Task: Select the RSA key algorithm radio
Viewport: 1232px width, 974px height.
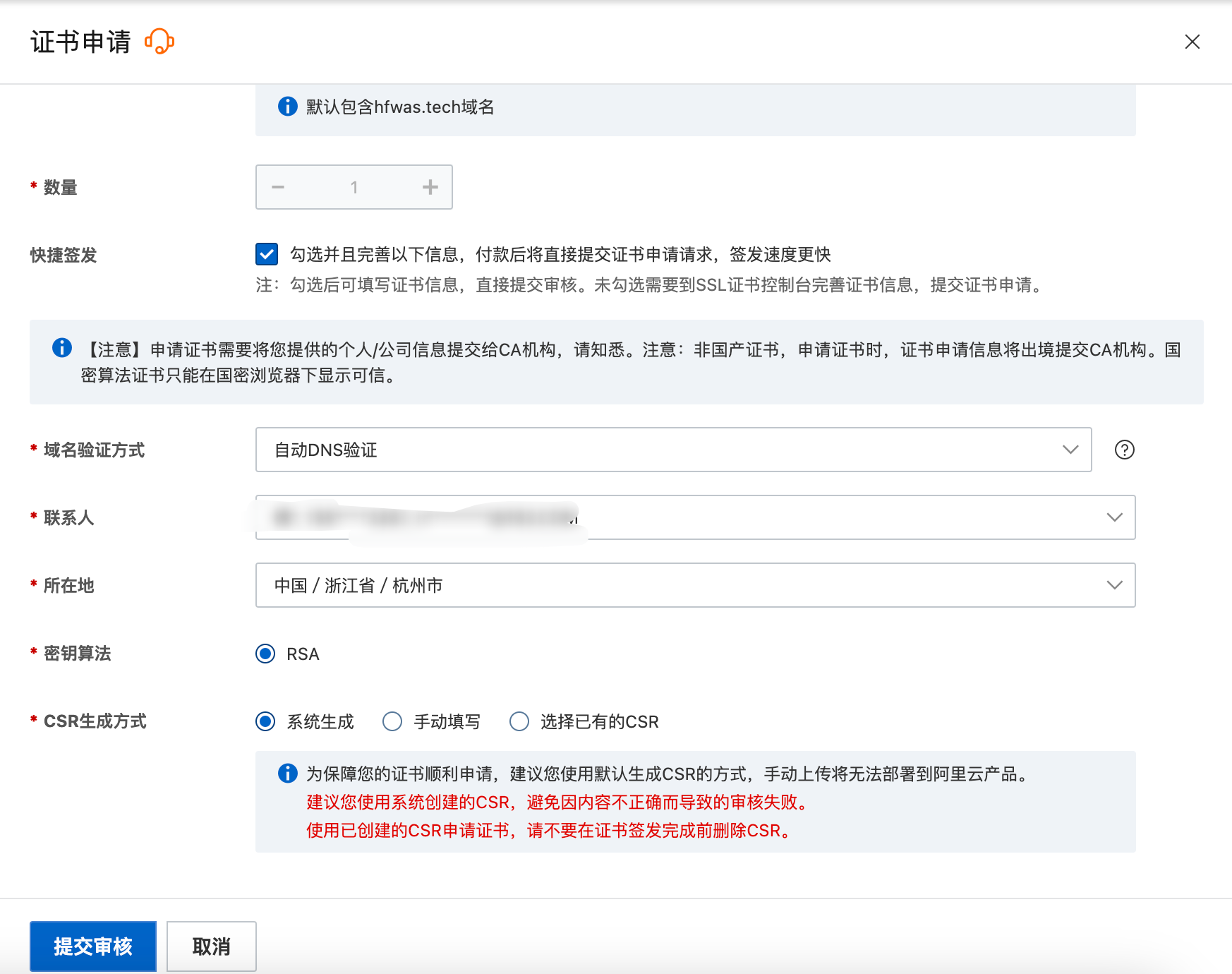Action: [x=266, y=654]
